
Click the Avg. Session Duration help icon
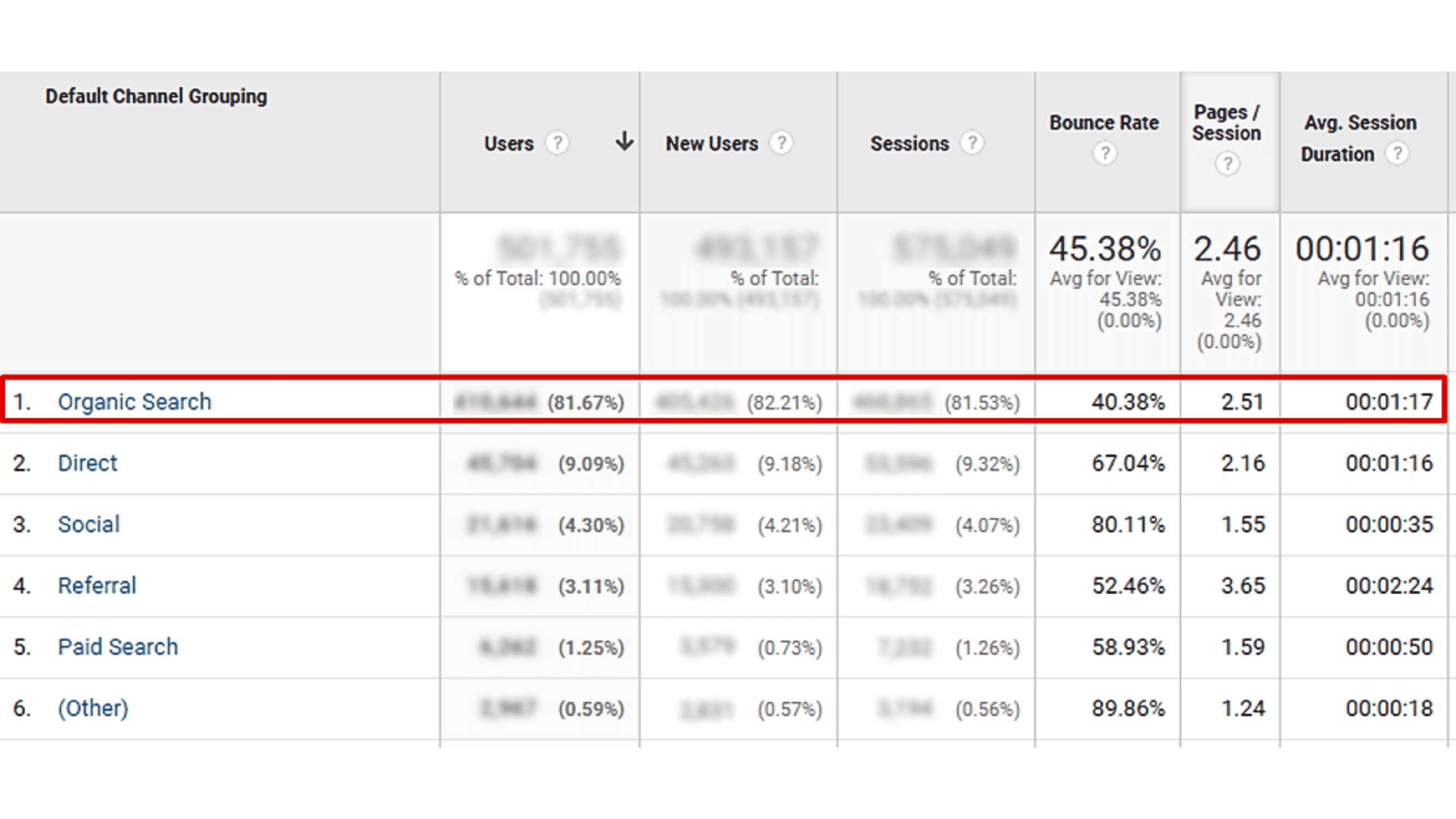click(1398, 153)
